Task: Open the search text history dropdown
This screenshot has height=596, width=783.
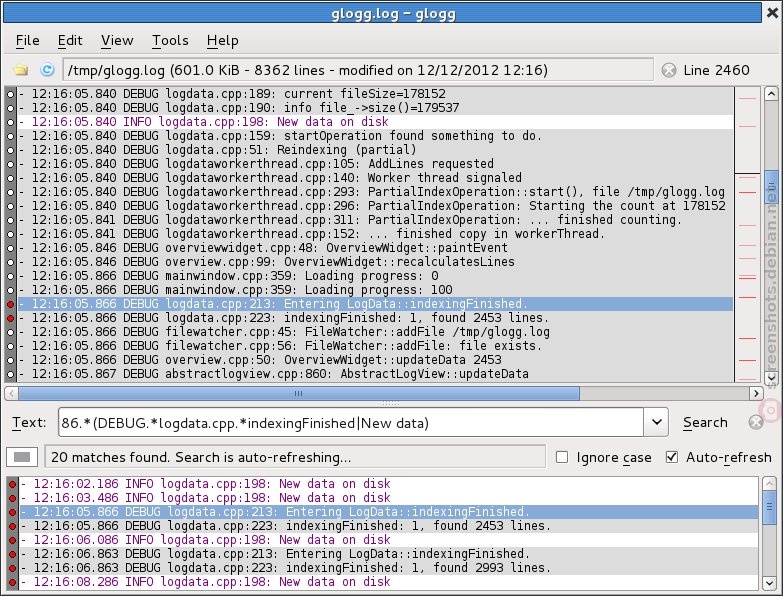Action: pyautogui.click(x=656, y=422)
